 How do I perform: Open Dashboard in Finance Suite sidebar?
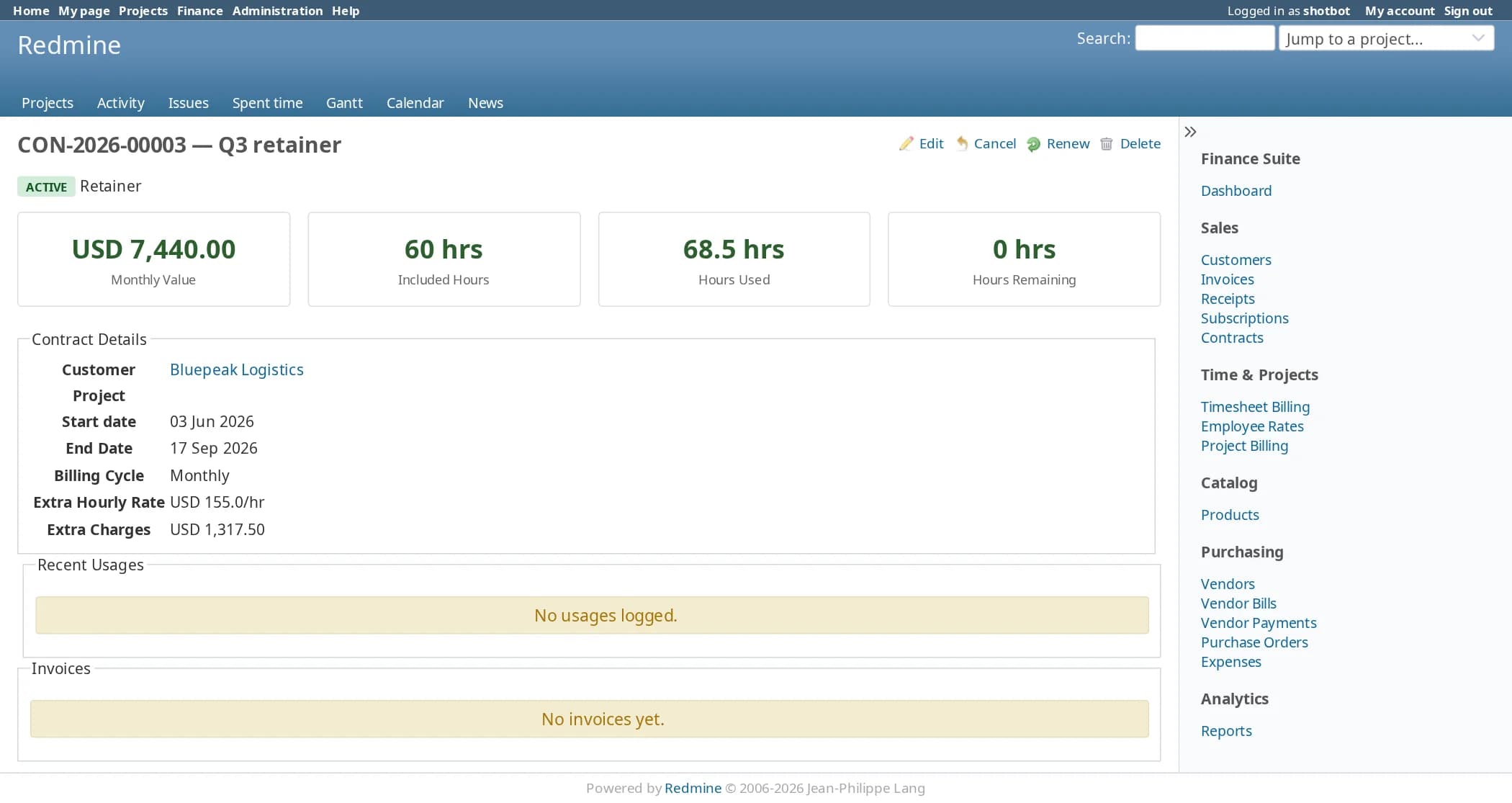pyautogui.click(x=1236, y=191)
